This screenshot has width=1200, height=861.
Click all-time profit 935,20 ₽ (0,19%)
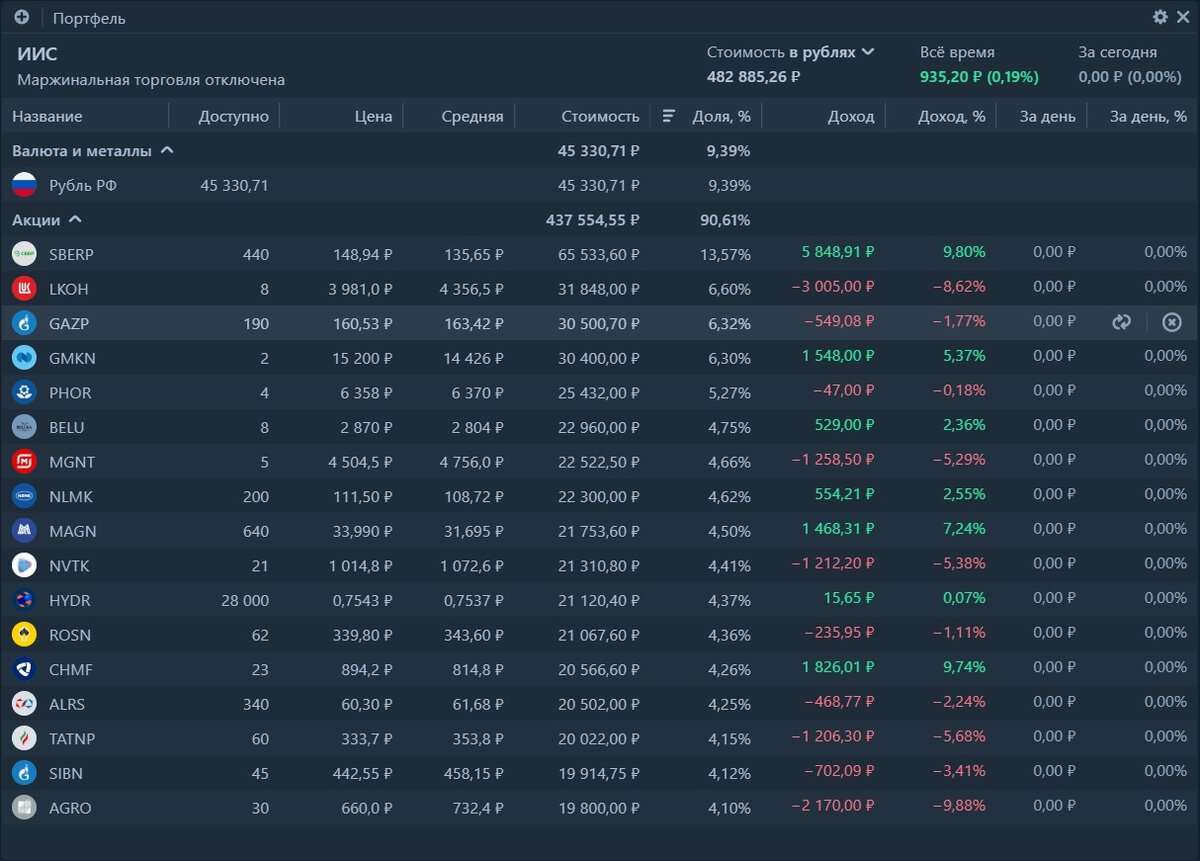(x=979, y=76)
